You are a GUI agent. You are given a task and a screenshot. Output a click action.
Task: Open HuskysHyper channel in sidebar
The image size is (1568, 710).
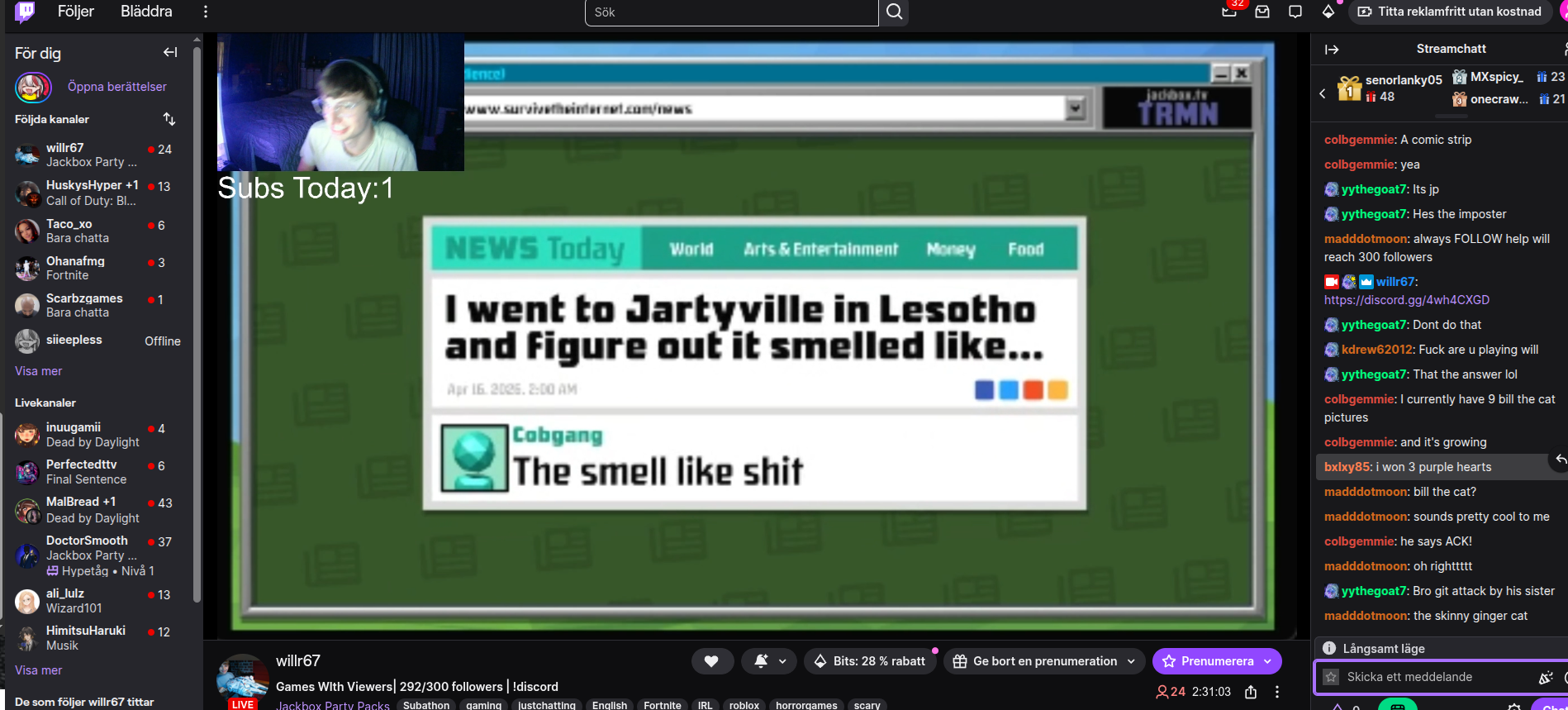pos(97,193)
